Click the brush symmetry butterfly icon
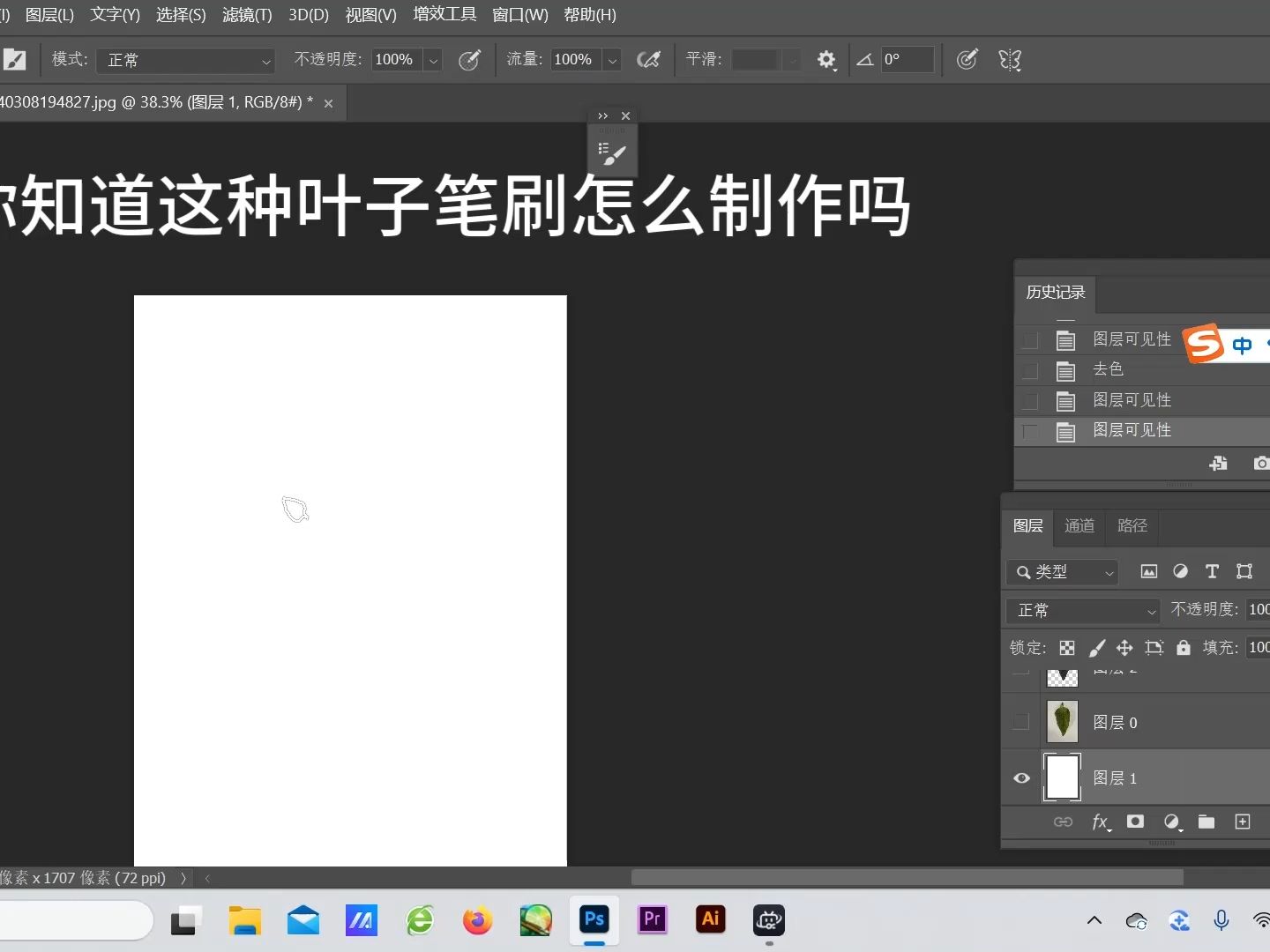The height and width of the screenshot is (952, 1270). (x=1011, y=60)
